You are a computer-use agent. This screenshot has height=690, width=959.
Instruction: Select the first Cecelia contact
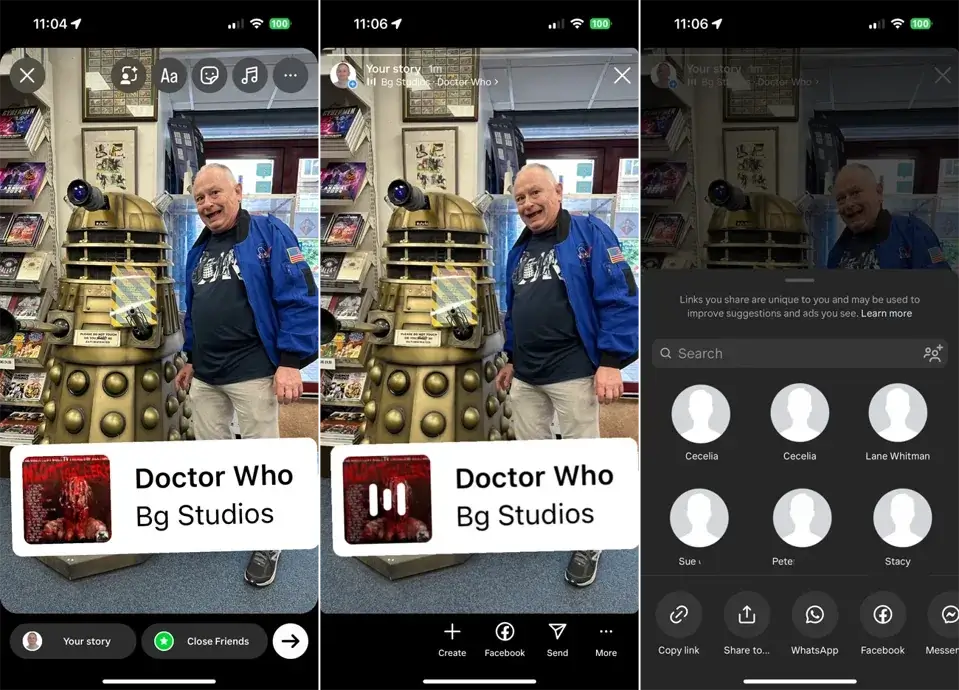pos(701,422)
